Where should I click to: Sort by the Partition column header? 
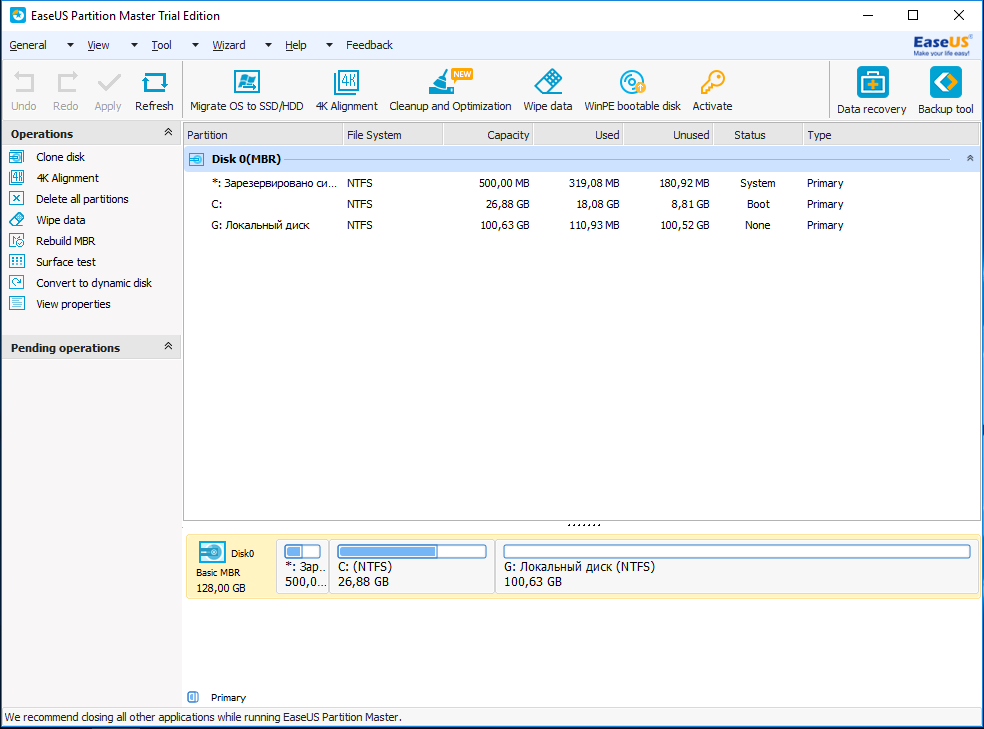point(263,135)
